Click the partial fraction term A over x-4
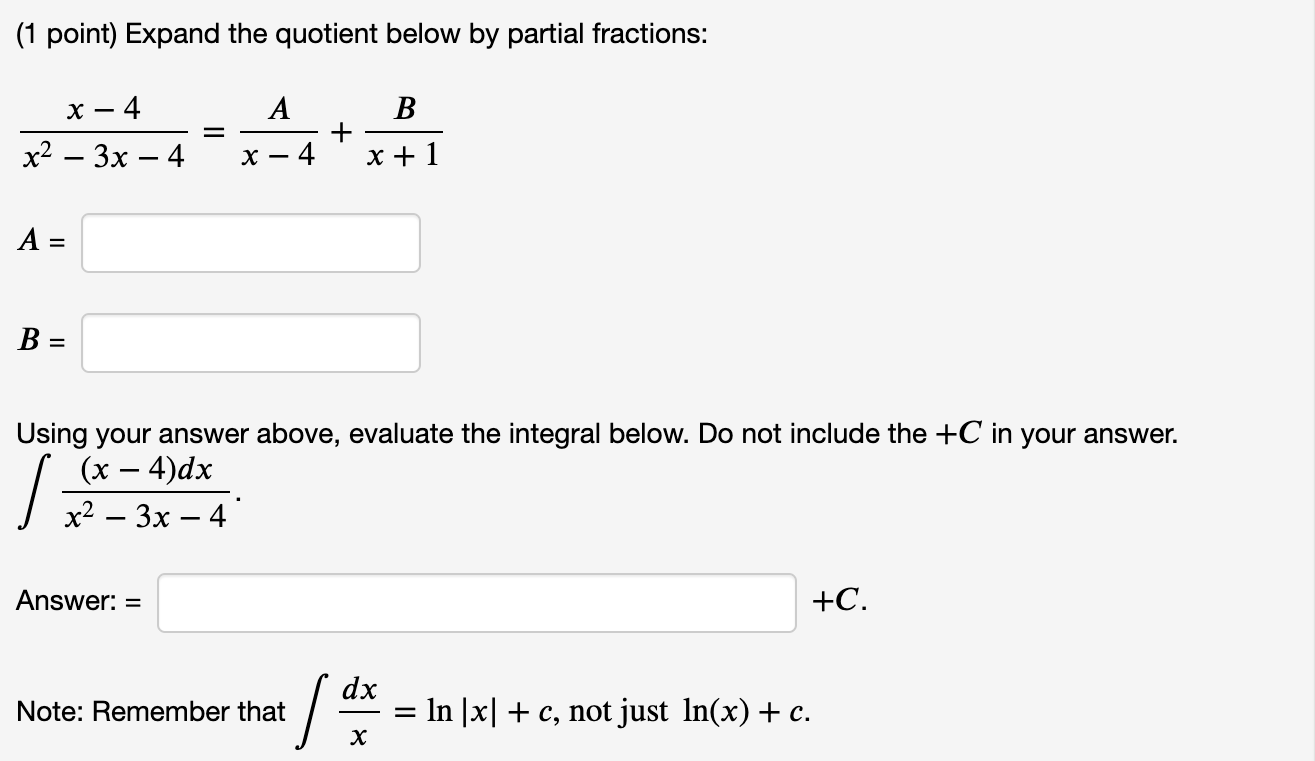1315x761 pixels. point(280,132)
